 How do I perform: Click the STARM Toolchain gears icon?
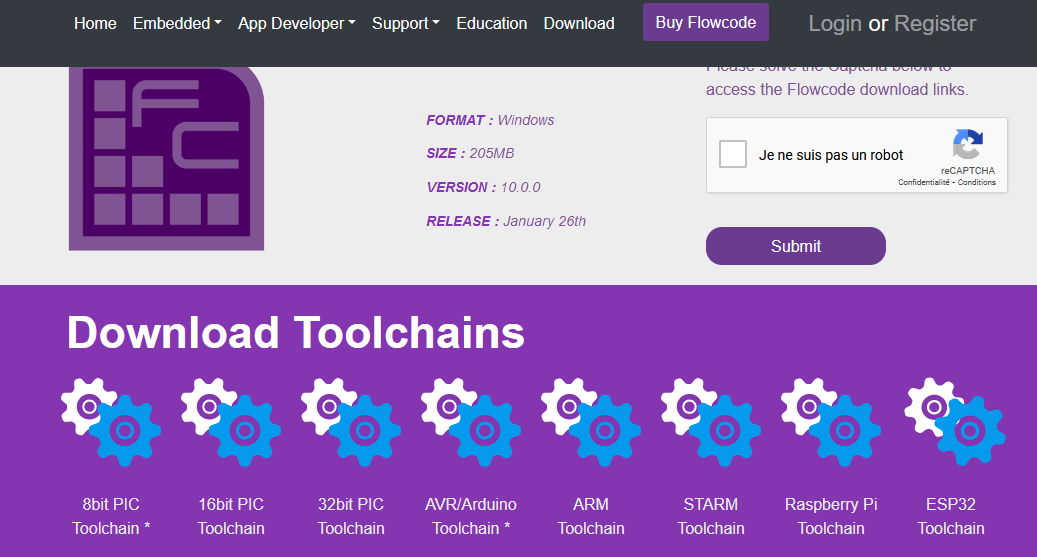pos(710,422)
